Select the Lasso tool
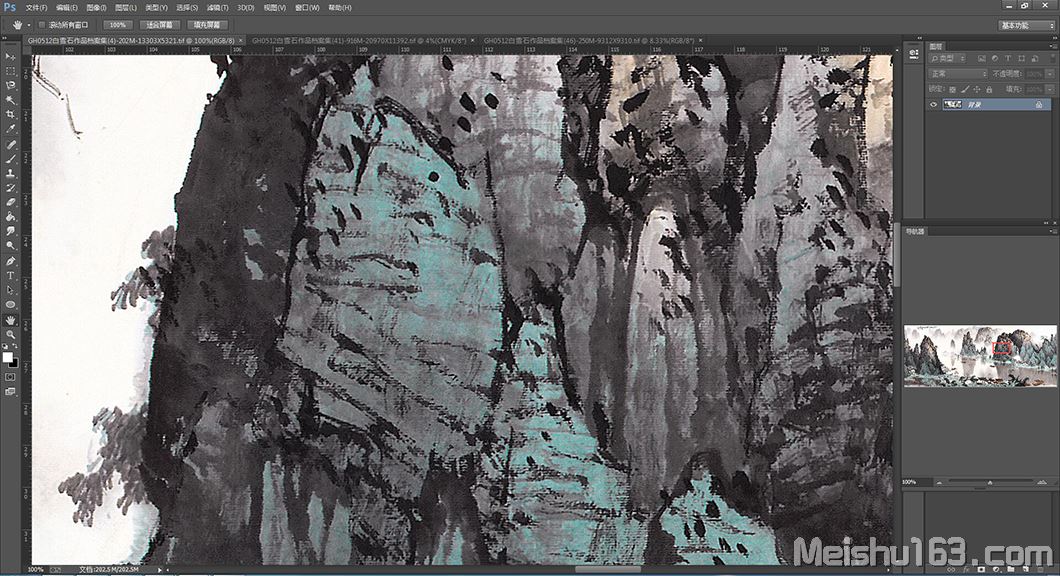 [10, 85]
